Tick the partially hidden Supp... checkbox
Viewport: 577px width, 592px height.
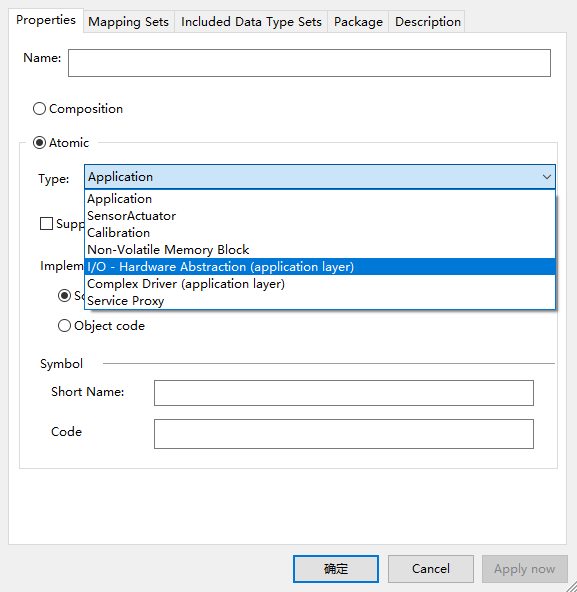pos(46,223)
